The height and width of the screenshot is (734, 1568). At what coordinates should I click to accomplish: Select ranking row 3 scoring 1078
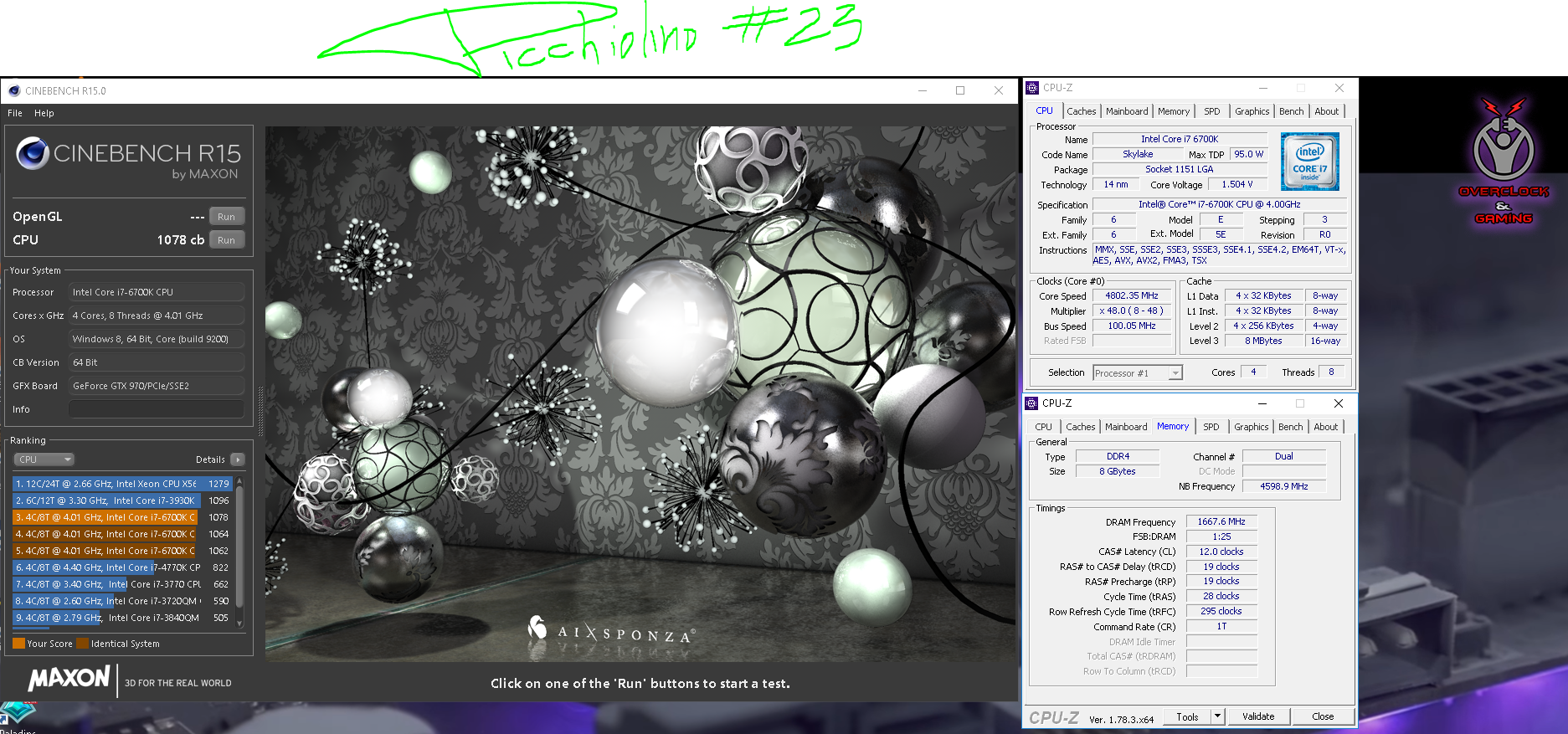click(122, 517)
